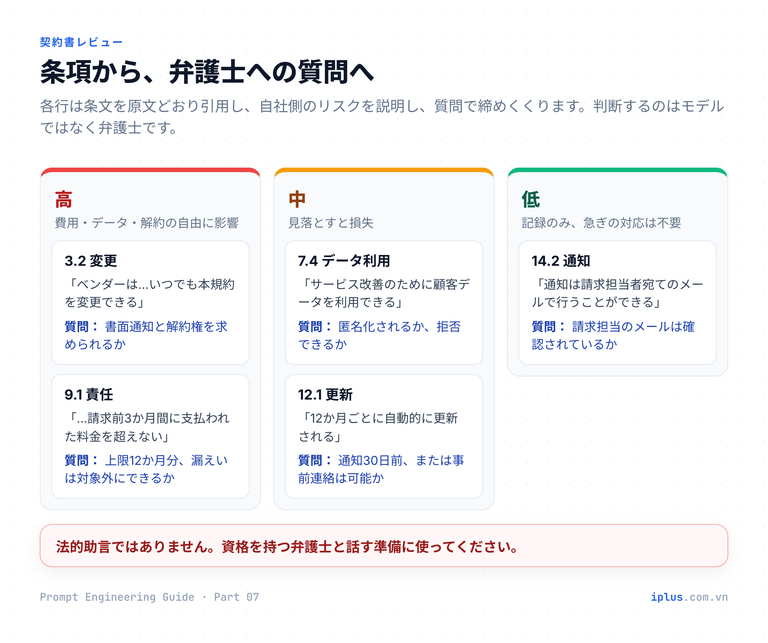Click the question 上限12か月分、漏えいは対象外にできるか
Screen dimensions: 768x643
146,469
